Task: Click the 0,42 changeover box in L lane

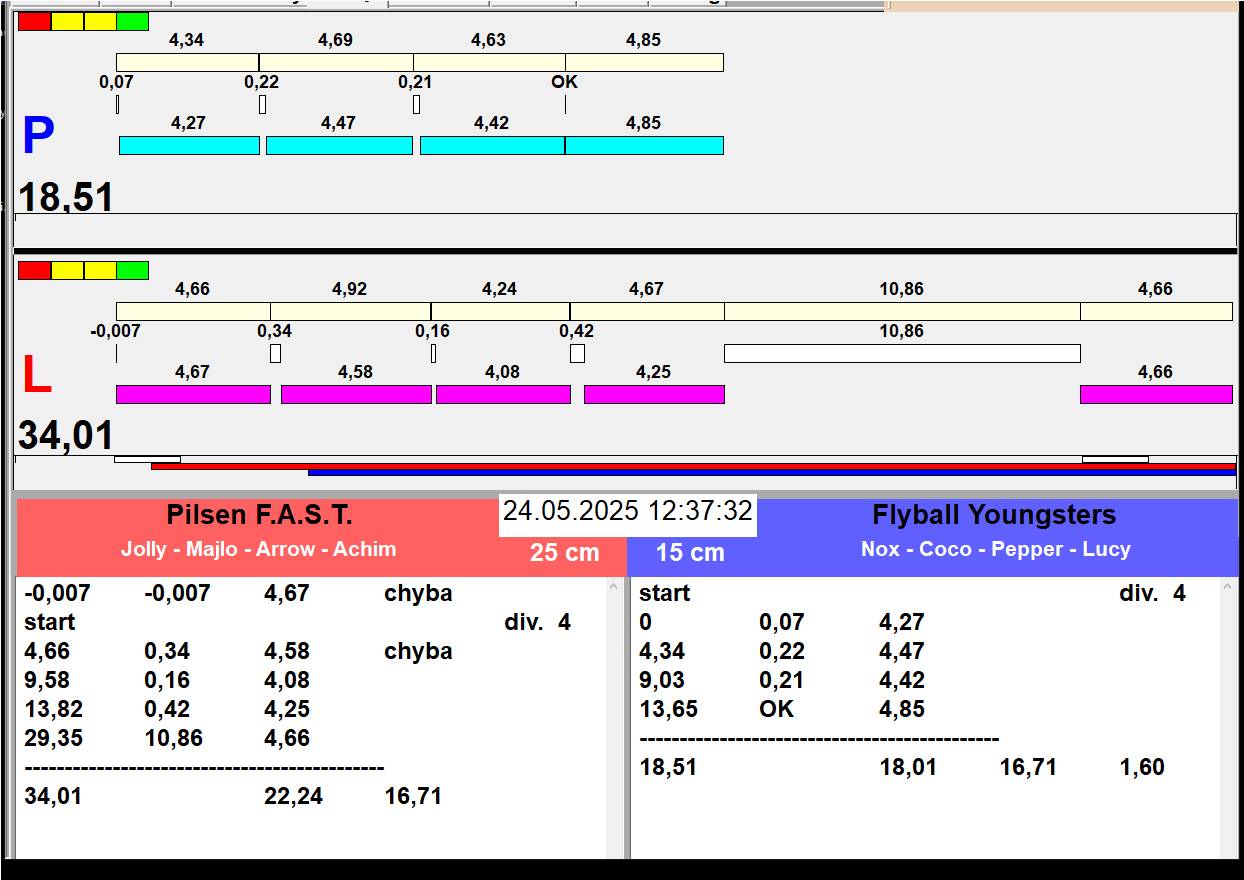Action: click(577, 353)
